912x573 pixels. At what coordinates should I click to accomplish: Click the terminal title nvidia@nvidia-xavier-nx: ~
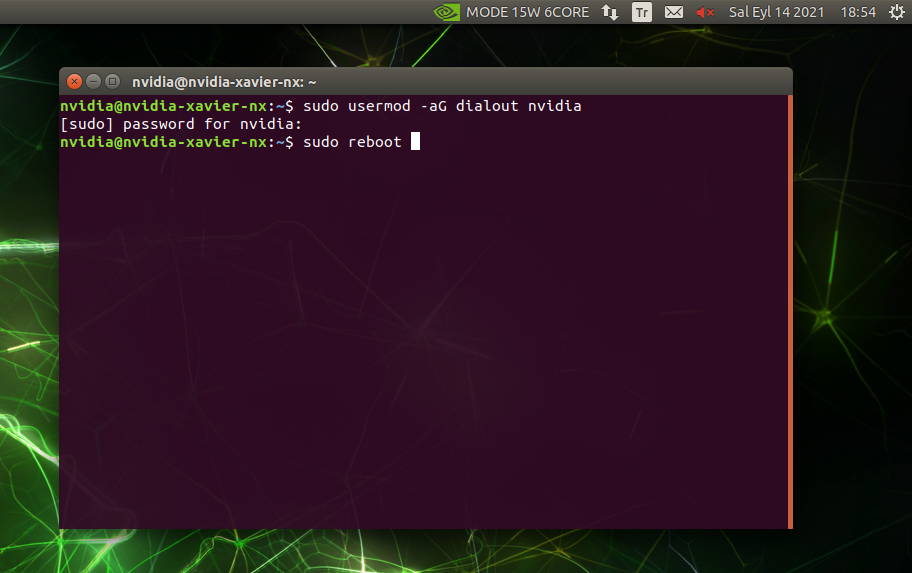[x=224, y=82]
